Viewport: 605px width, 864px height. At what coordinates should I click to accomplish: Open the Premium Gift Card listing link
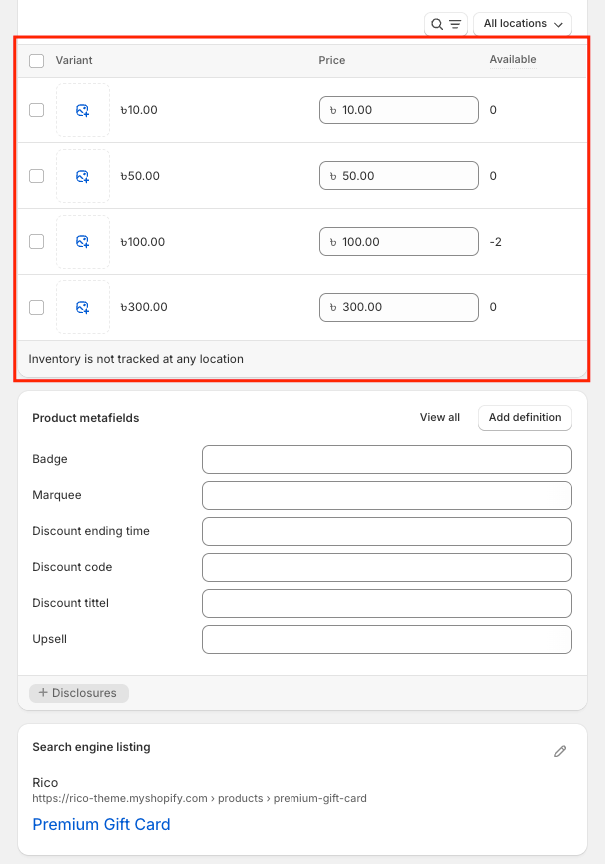tap(101, 824)
